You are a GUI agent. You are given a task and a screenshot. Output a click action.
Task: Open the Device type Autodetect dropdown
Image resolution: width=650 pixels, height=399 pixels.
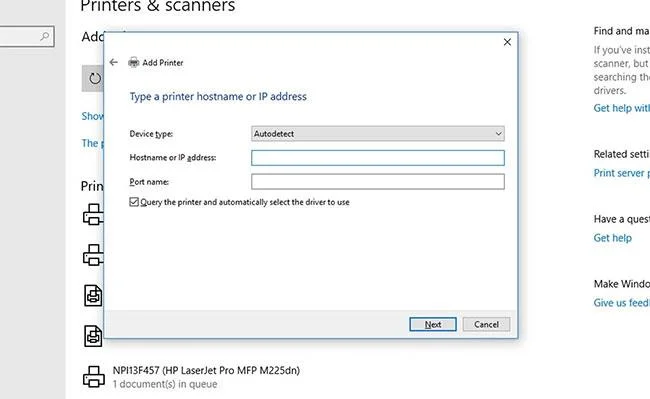[378, 134]
